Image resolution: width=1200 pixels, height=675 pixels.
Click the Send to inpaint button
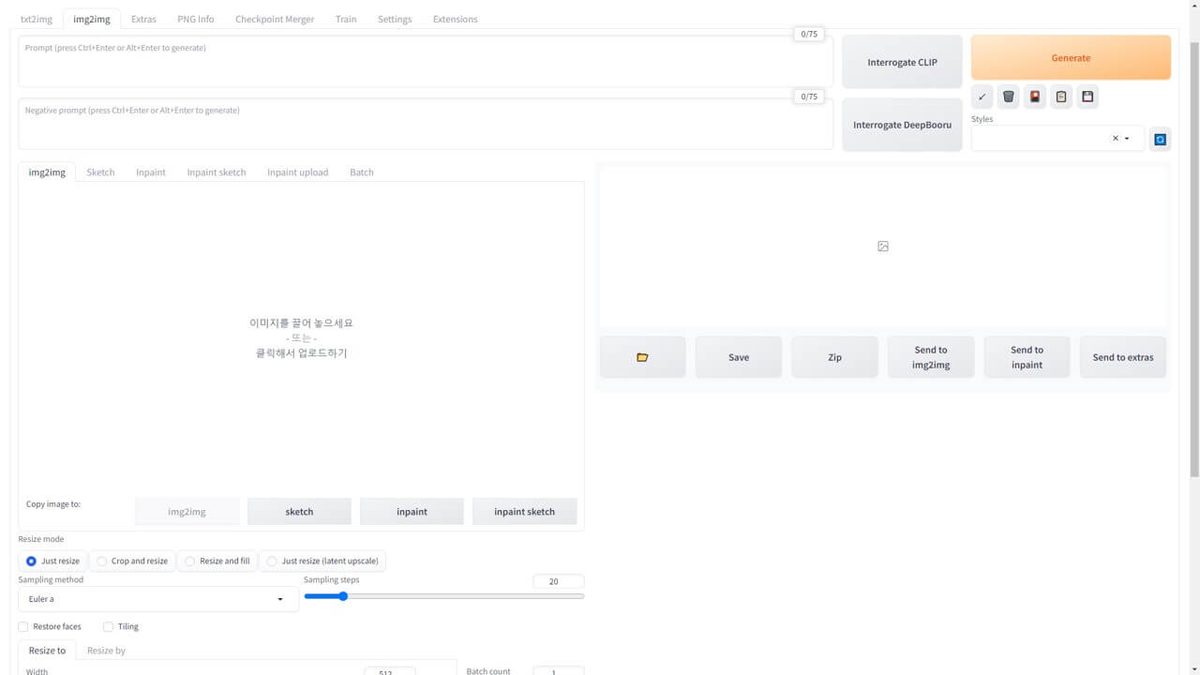(x=1027, y=357)
